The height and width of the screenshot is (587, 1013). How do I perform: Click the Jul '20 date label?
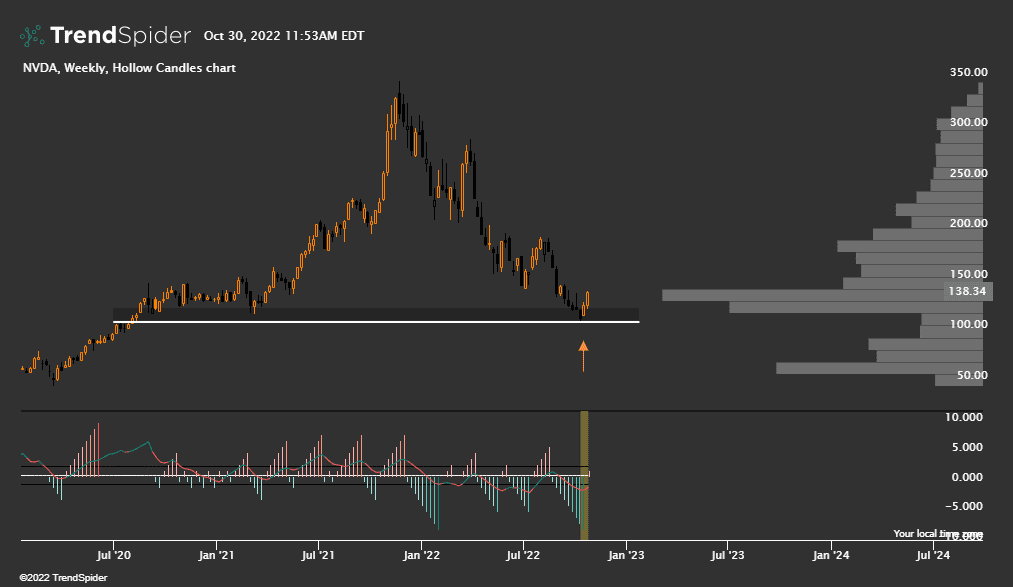[x=115, y=554]
